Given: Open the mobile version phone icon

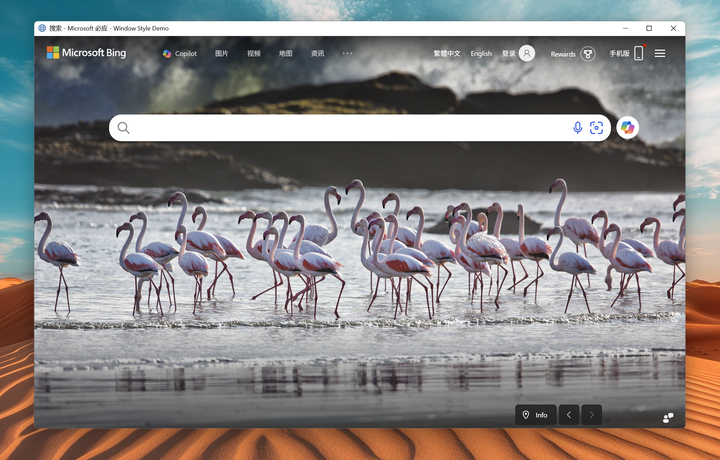Looking at the screenshot, I should click(x=639, y=54).
